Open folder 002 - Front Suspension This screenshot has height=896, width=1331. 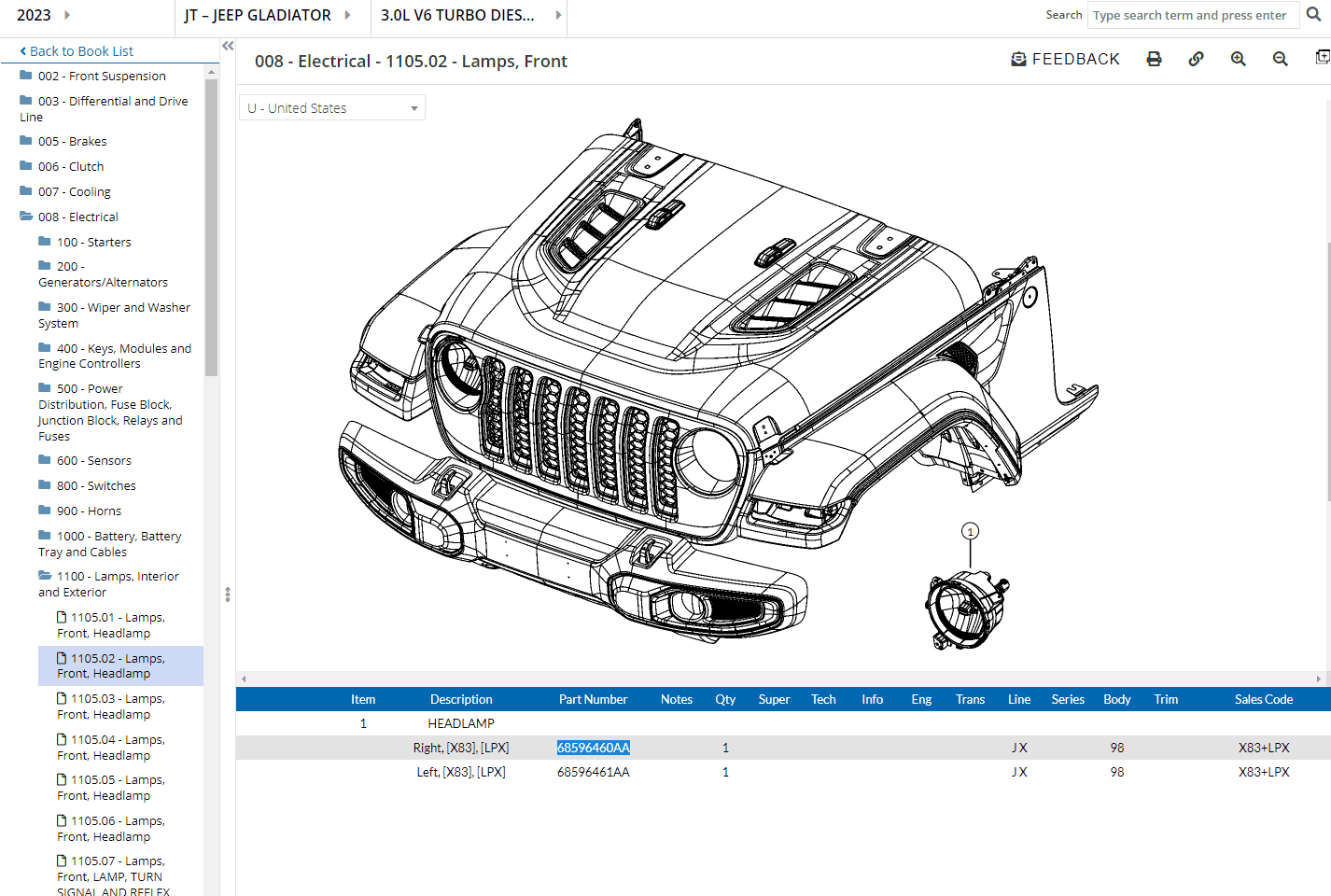[102, 76]
